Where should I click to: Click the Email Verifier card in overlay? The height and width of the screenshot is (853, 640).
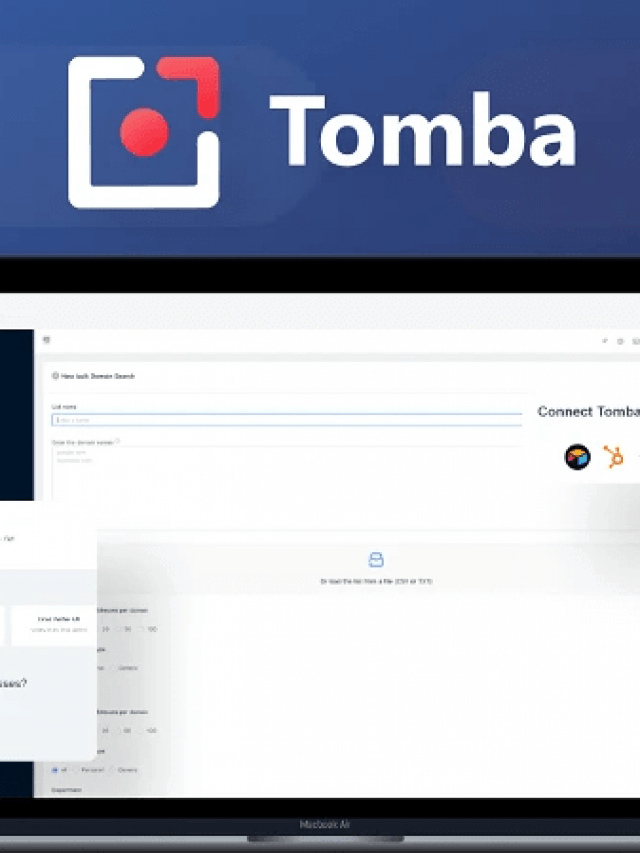point(54,625)
